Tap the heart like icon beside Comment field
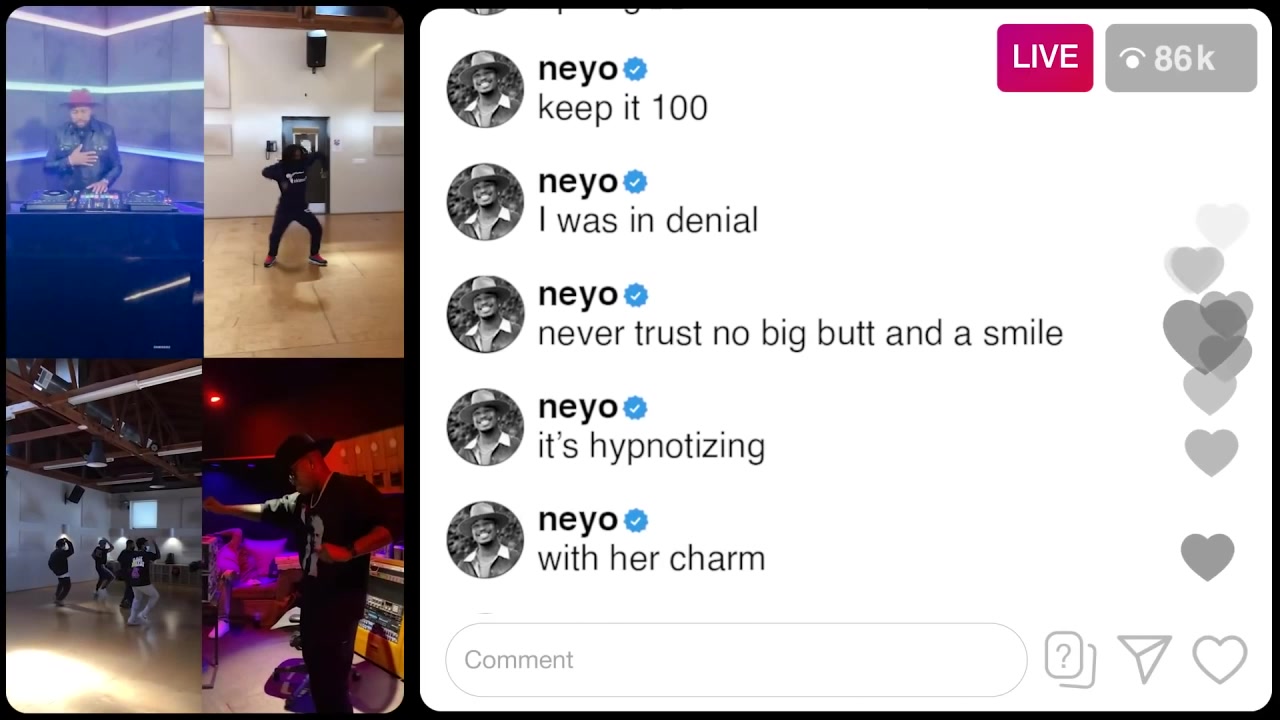Screen dimensions: 1280x720 tap(1220, 659)
